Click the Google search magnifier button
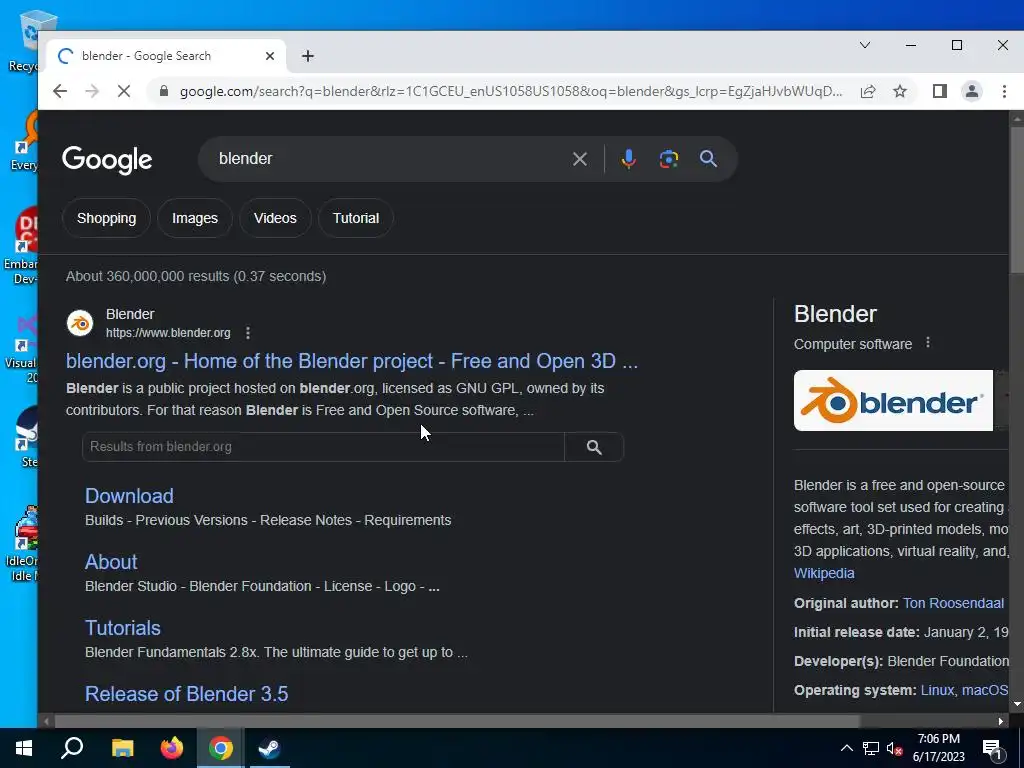The width and height of the screenshot is (1024, 768). (709, 159)
